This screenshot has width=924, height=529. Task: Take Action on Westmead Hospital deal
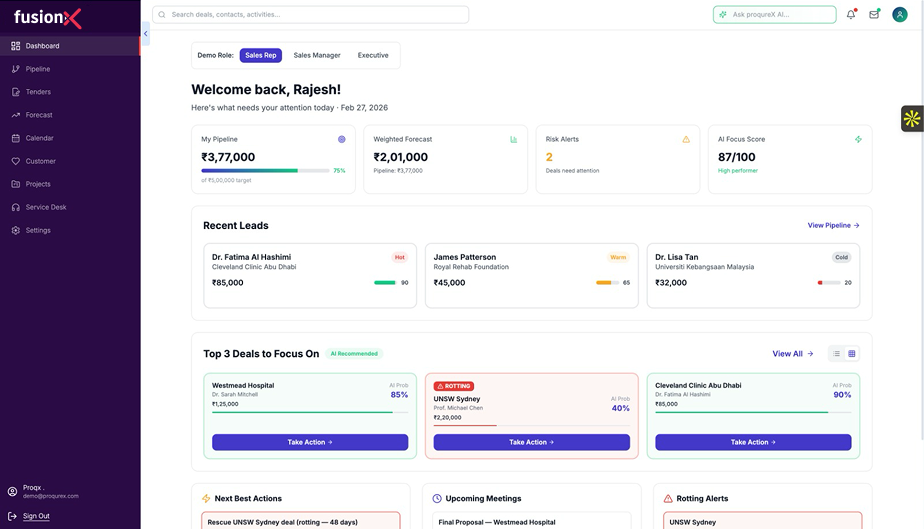(x=310, y=442)
